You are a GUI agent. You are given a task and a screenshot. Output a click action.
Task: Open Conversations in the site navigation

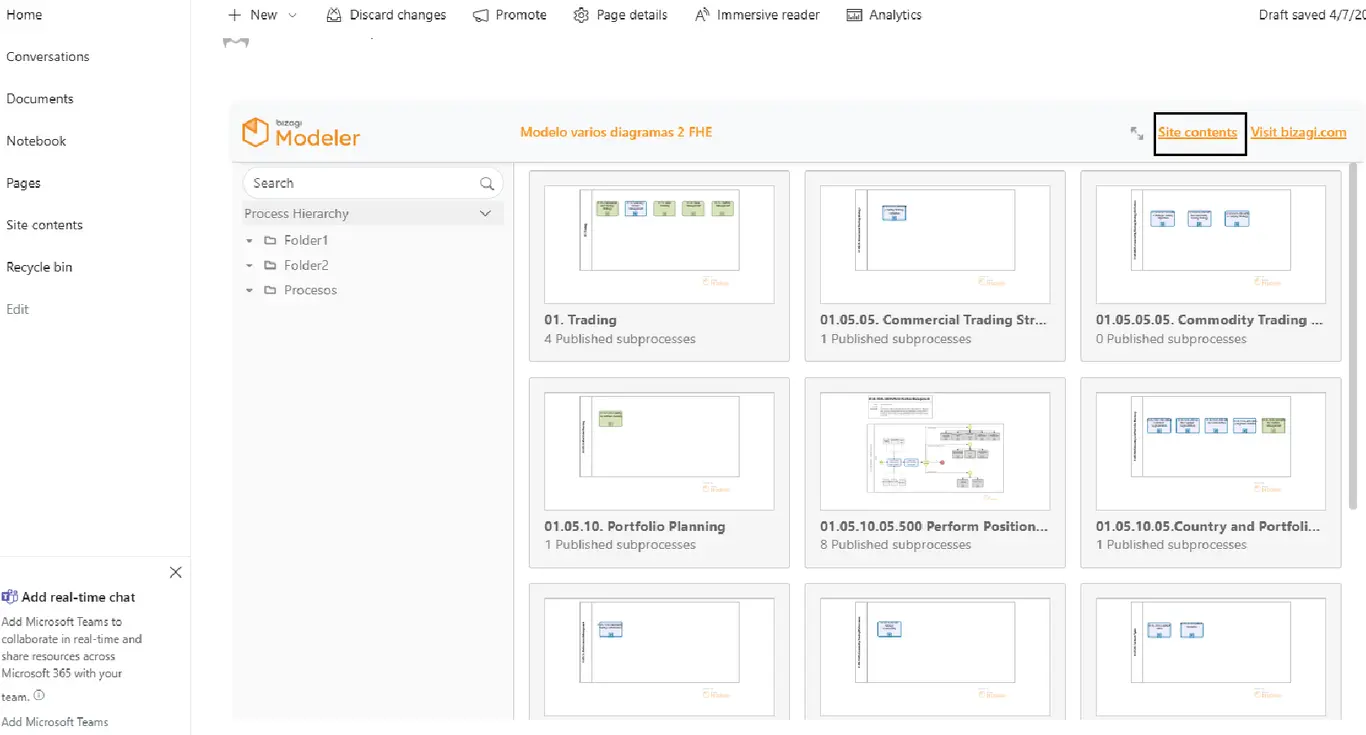pos(48,57)
